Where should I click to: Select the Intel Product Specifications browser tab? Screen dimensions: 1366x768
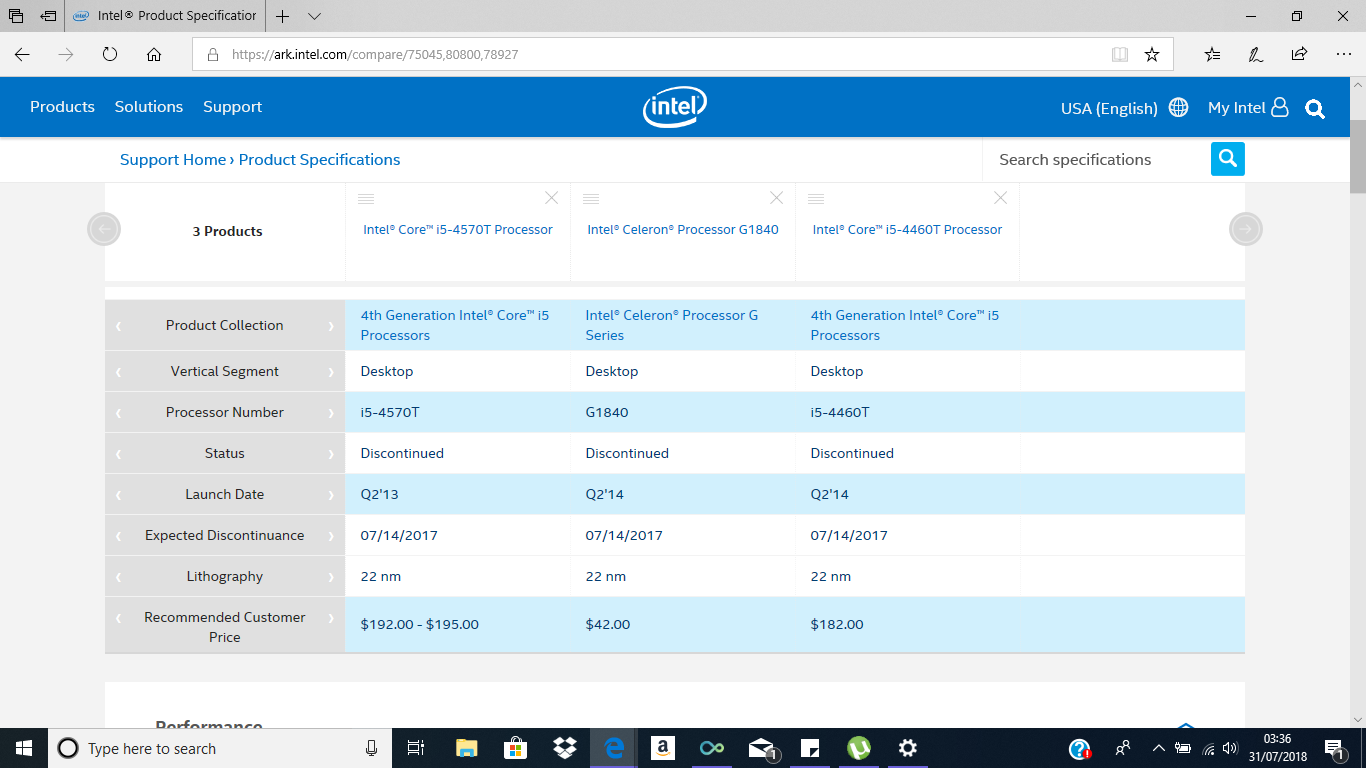pos(165,16)
